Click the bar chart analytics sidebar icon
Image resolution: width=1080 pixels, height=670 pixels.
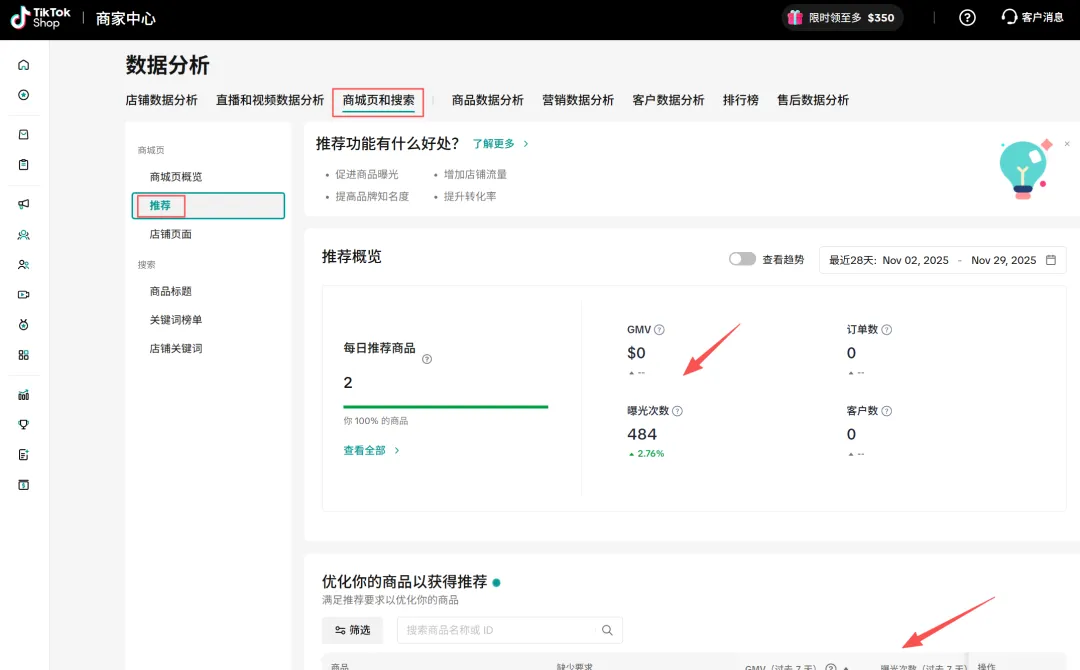23,395
